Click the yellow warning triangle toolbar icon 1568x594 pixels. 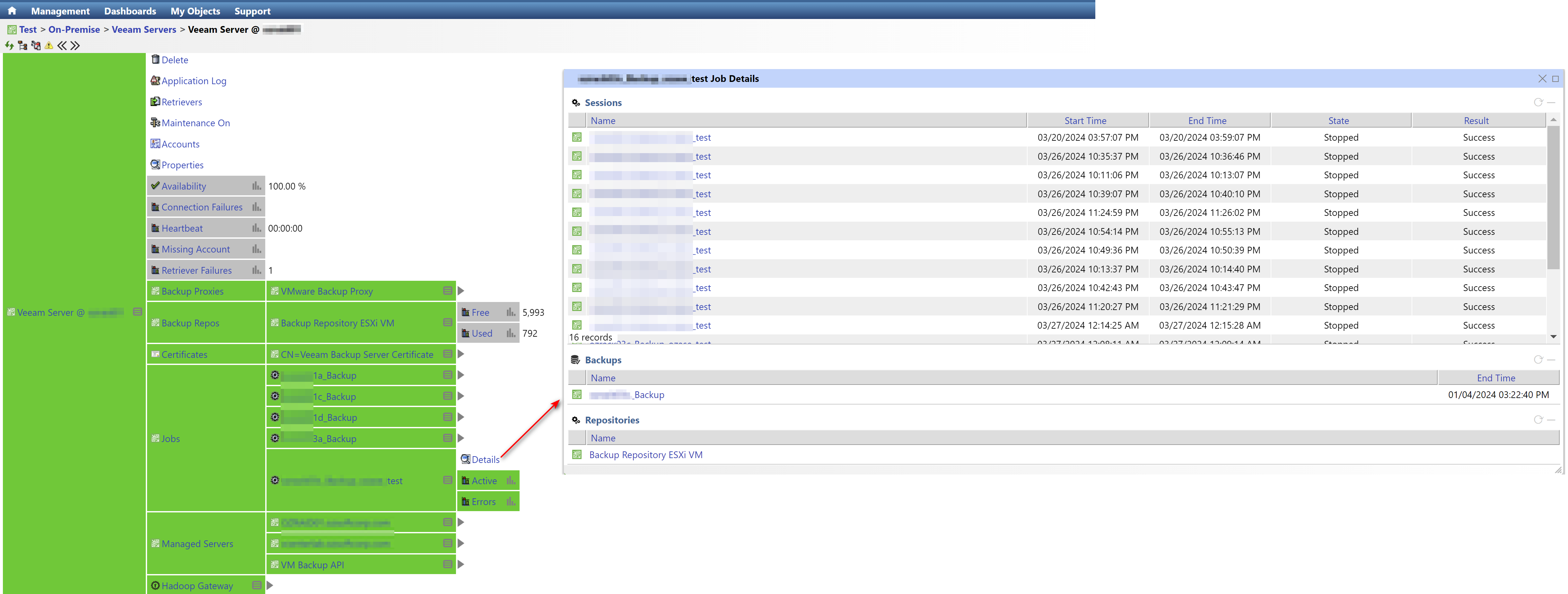pos(49,45)
